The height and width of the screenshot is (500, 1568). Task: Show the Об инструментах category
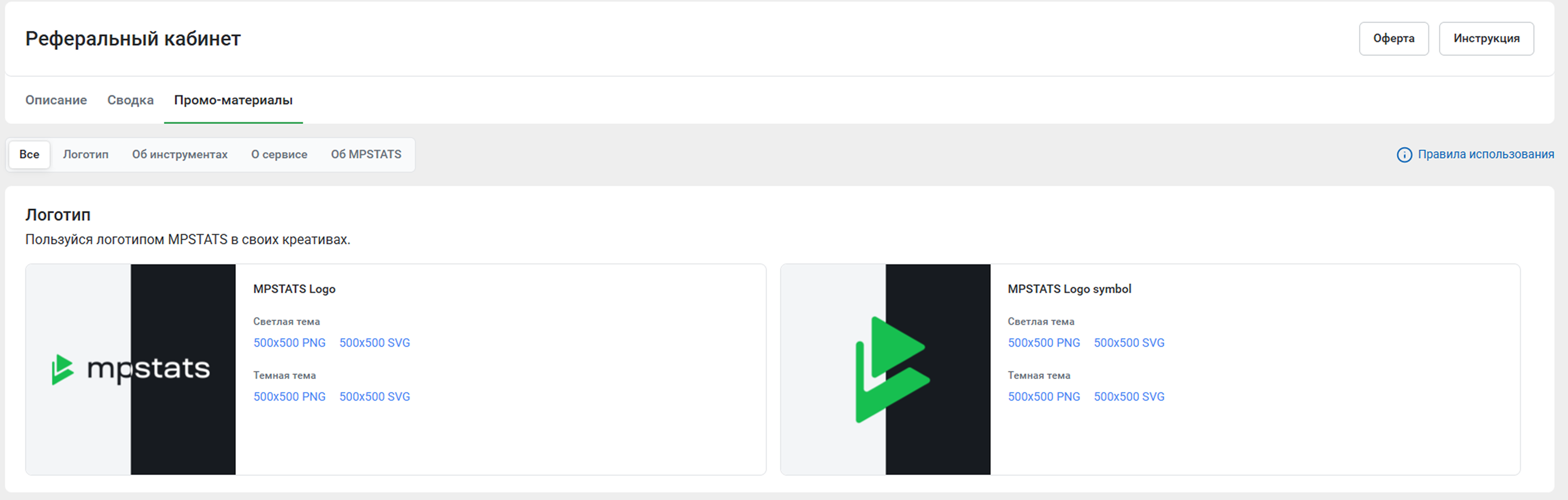click(180, 154)
